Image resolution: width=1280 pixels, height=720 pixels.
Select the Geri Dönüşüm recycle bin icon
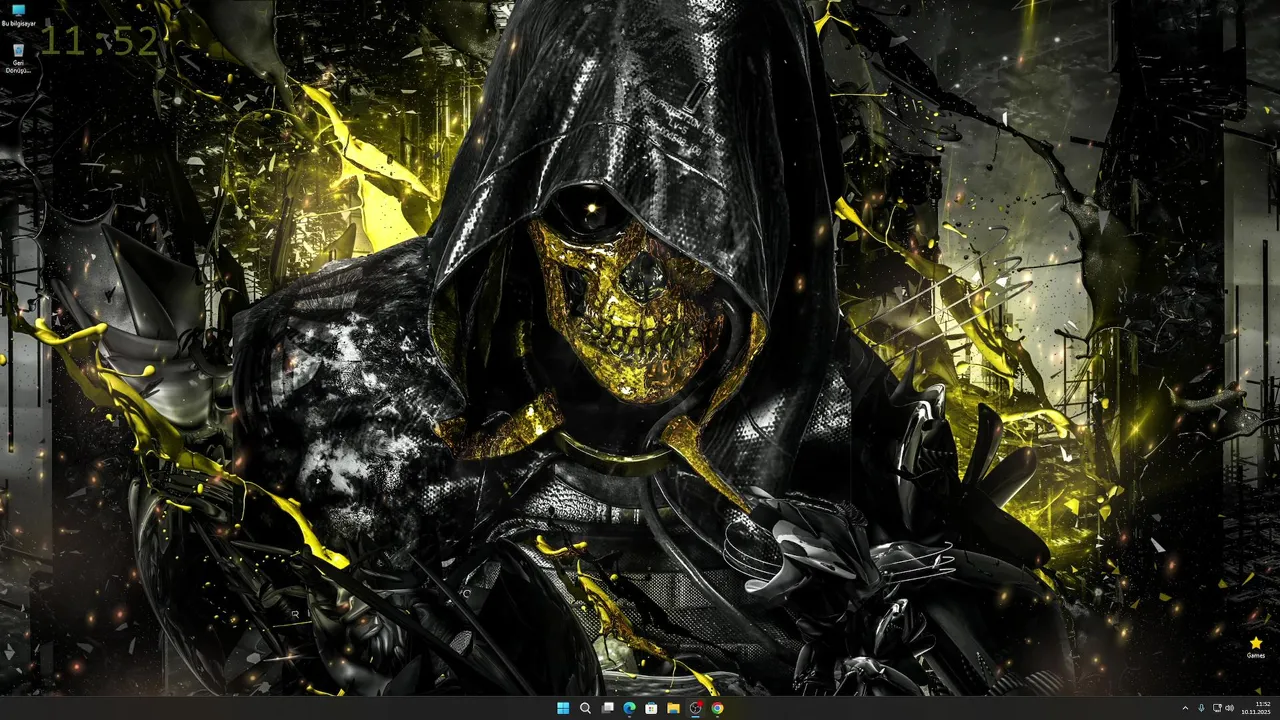[x=18, y=58]
